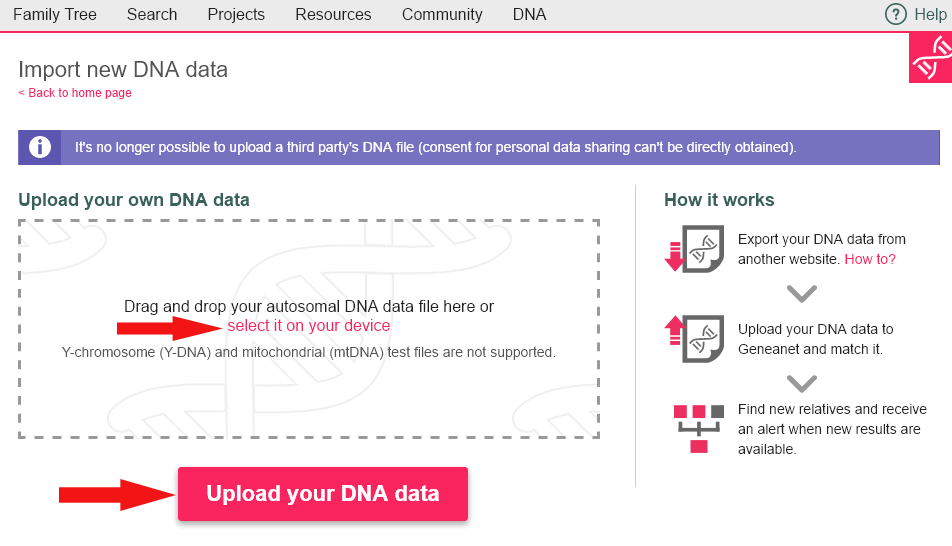Click inside the dashed drag-and-drop zone
952x546 pixels.
coord(308,395)
